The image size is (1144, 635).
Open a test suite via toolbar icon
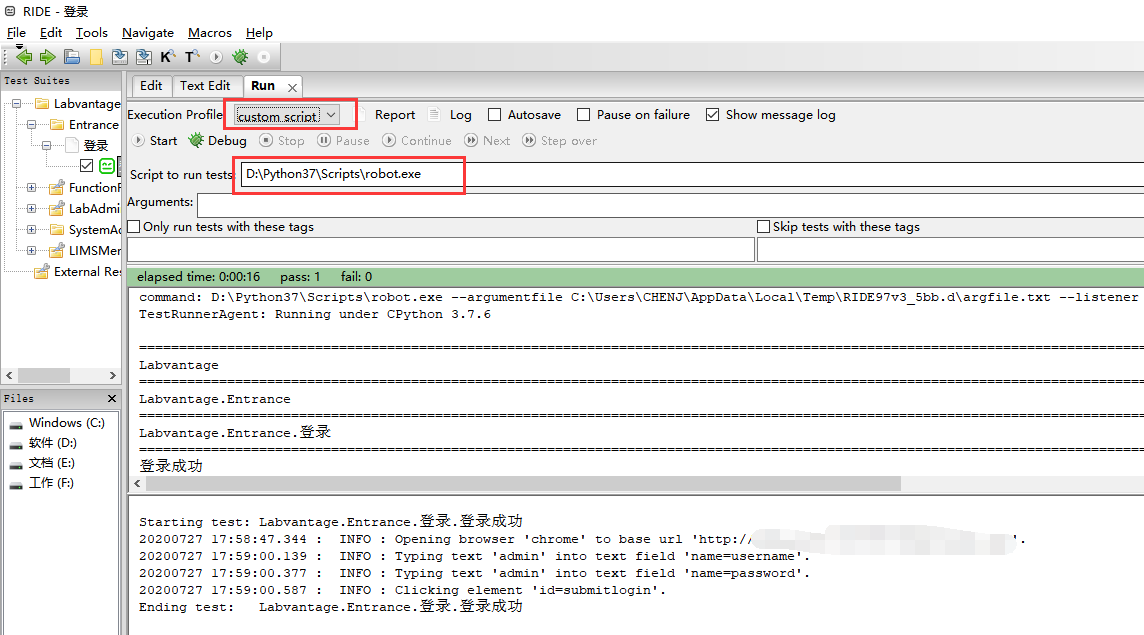[x=71, y=56]
